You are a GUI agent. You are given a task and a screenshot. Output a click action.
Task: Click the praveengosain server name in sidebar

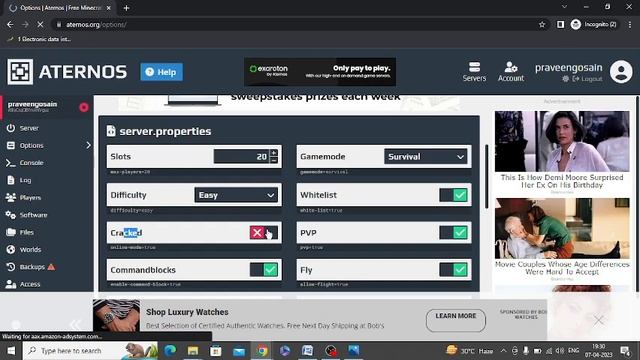click(32, 104)
